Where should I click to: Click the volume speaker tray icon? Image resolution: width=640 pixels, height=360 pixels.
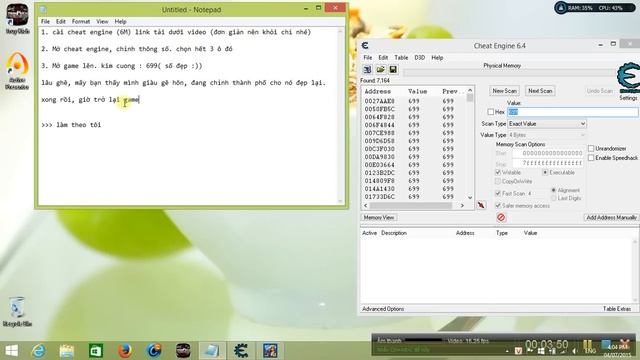point(574,351)
